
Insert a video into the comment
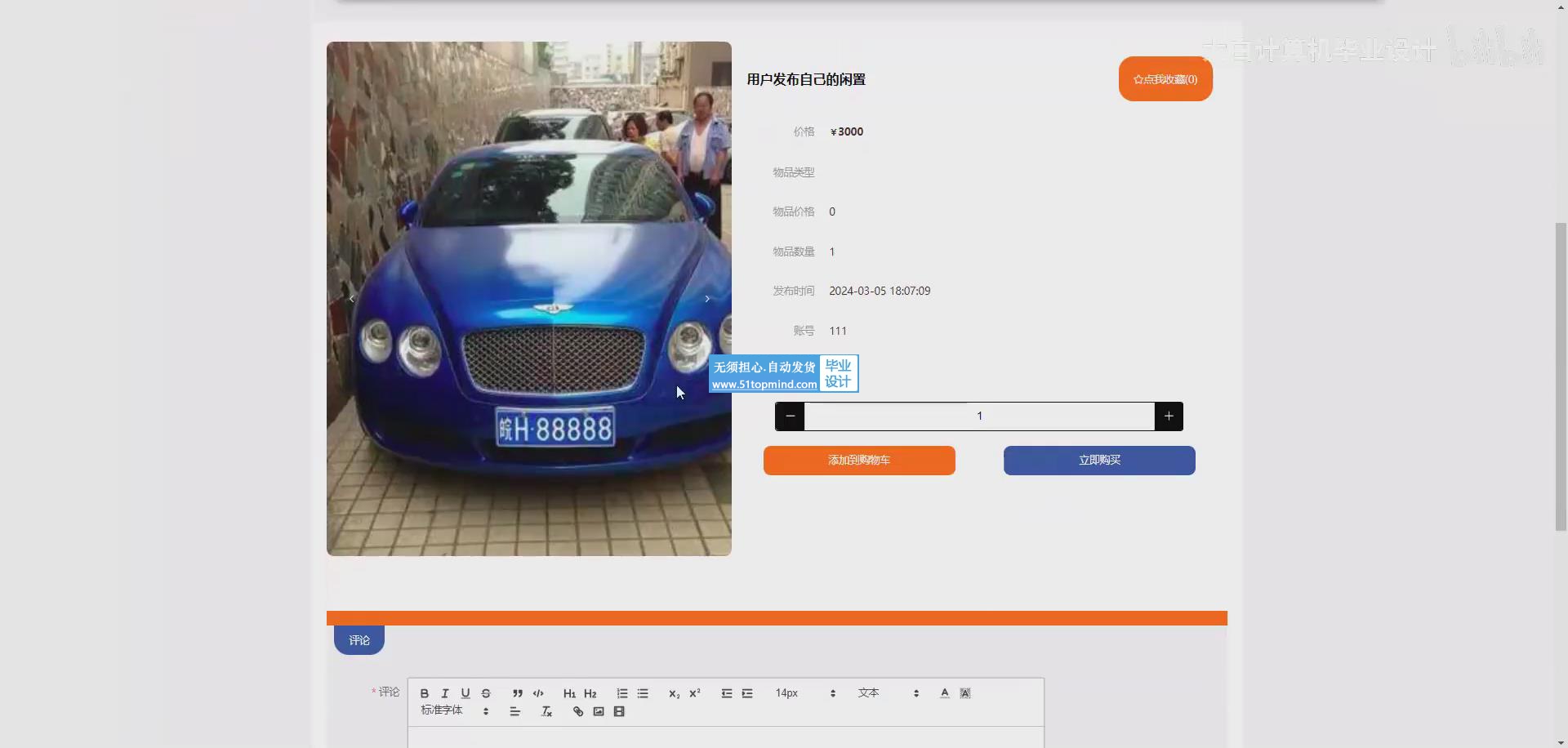pos(619,711)
